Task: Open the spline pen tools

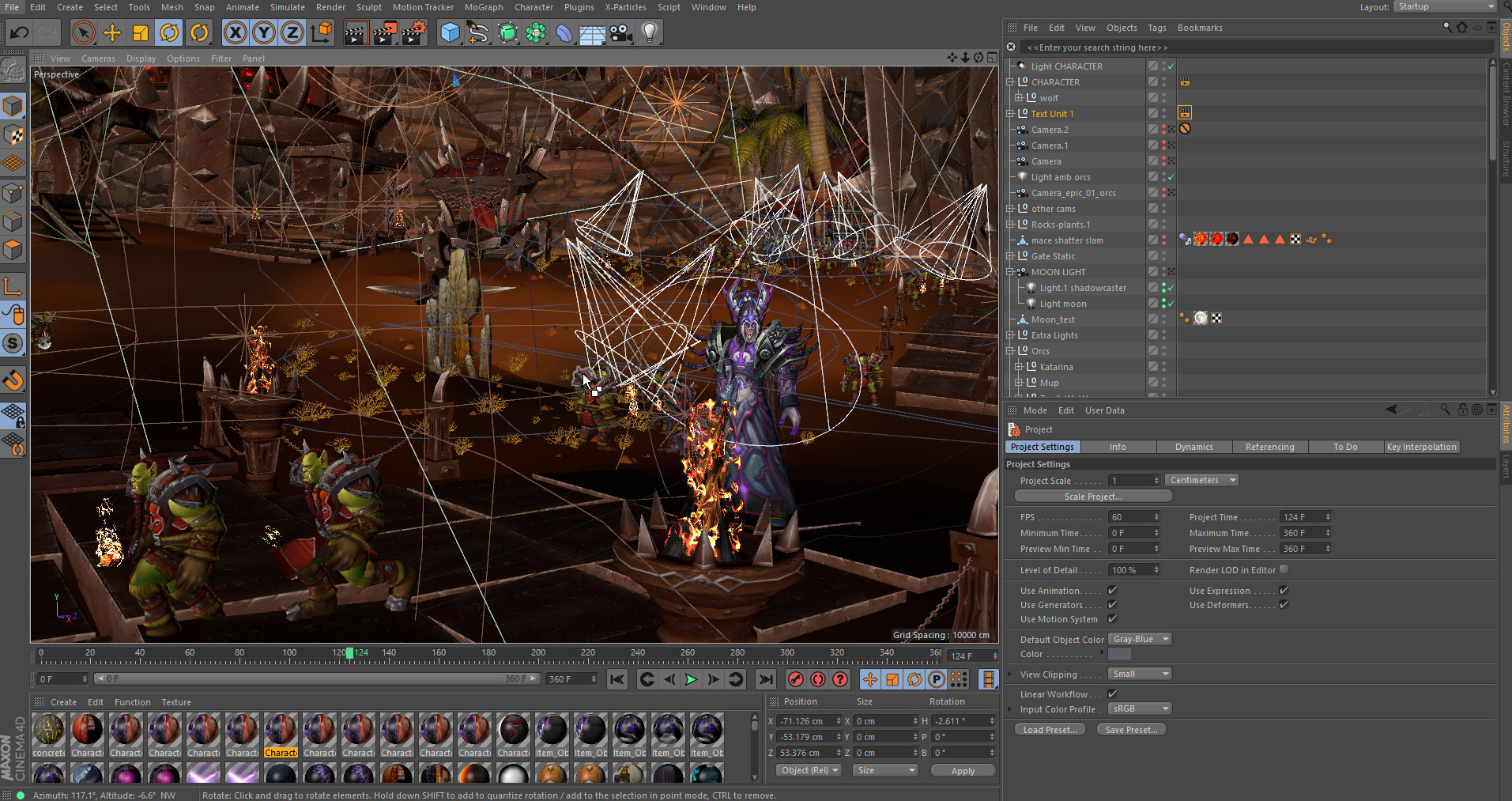Action: coord(478,33)
